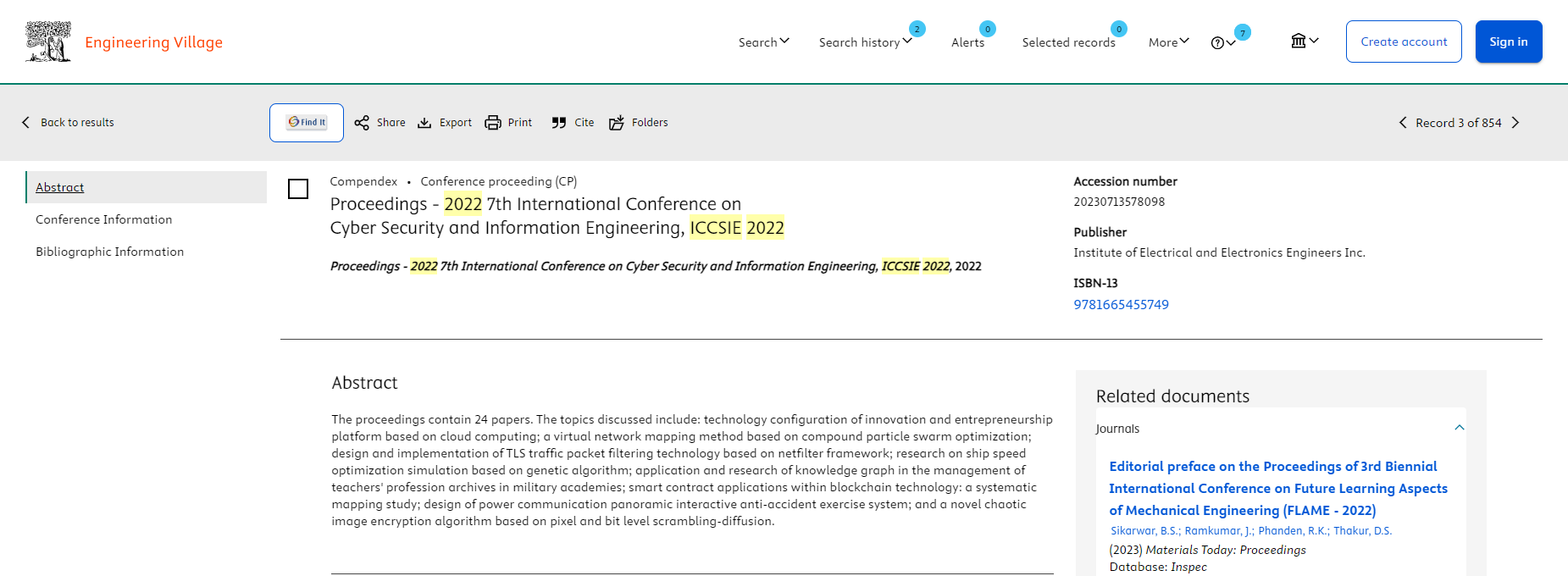Click the Cite quotation icon

tap(559, 123)
